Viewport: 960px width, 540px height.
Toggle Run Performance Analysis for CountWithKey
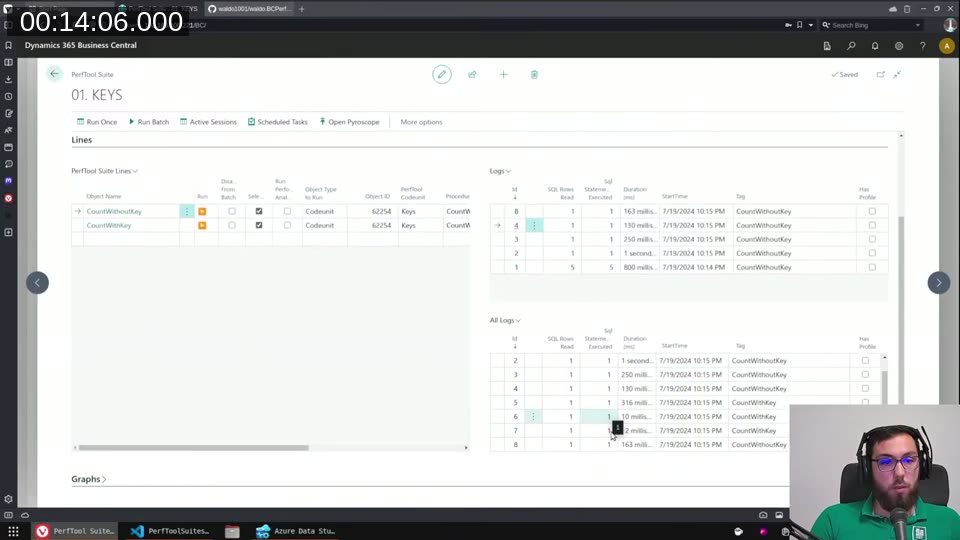click(x=287, y=225)
